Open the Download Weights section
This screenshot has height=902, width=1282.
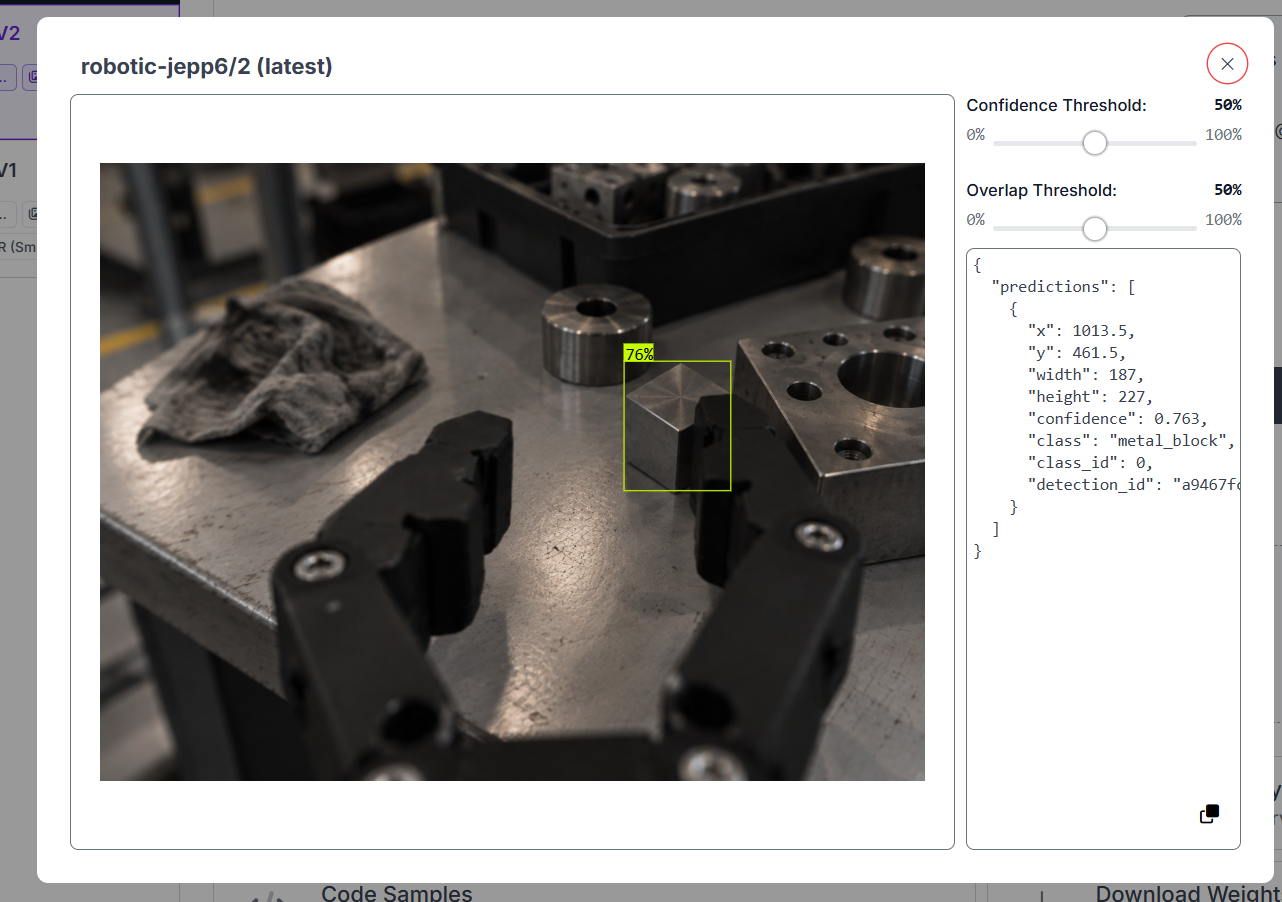pos(1188,893)
